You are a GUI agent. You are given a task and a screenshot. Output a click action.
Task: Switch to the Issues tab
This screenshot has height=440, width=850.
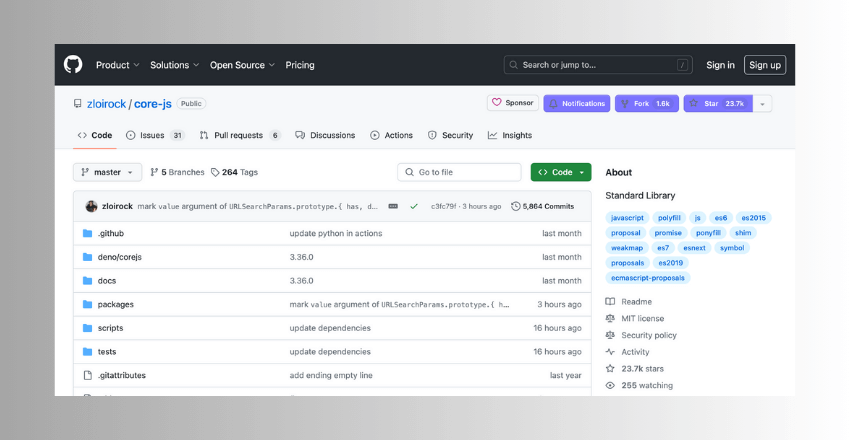coord(155,135)
